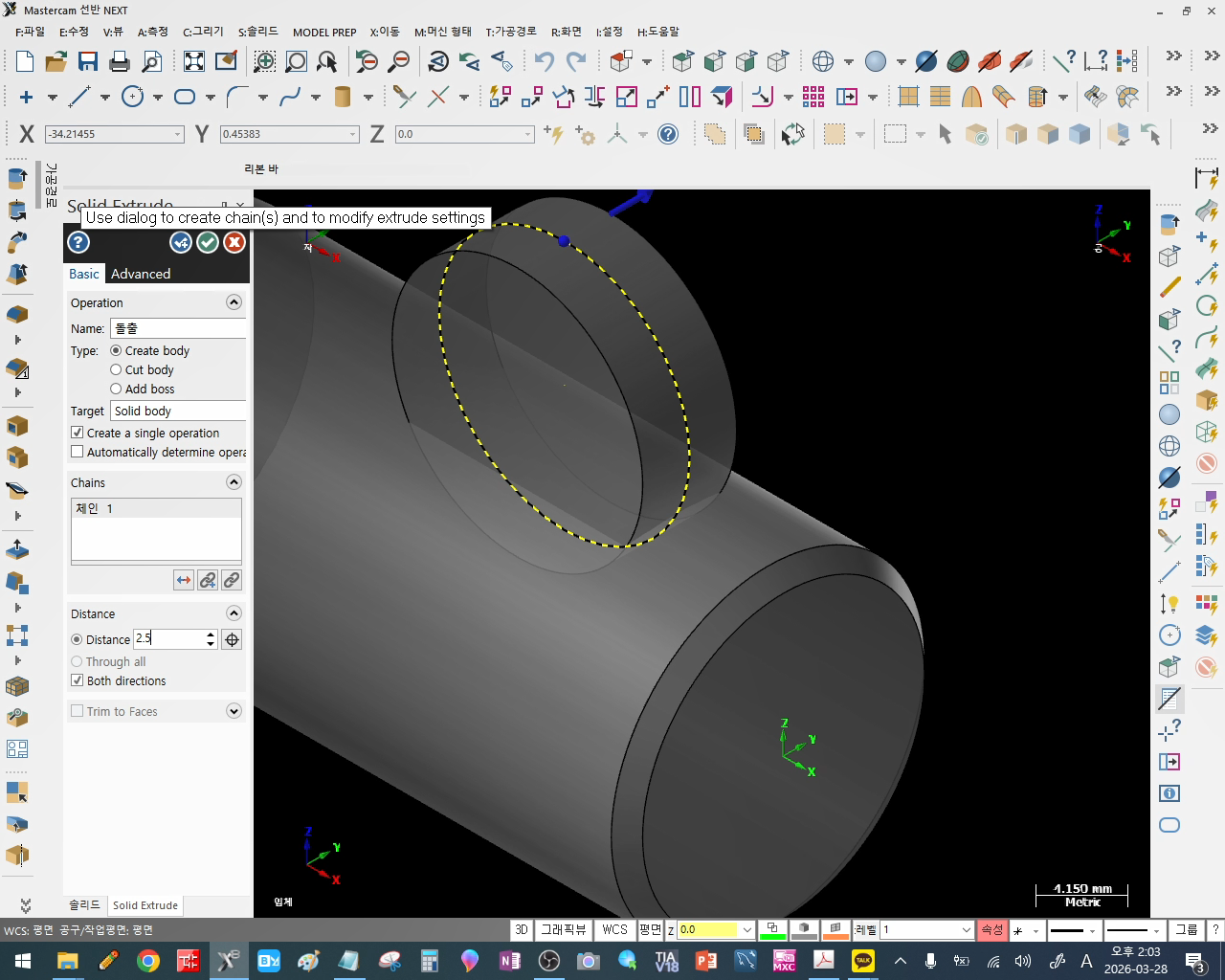The width and height of the screenshot is (1225, 980).
Task: Save the file with the floppy disk icon
Action: [x=88, y=62]
